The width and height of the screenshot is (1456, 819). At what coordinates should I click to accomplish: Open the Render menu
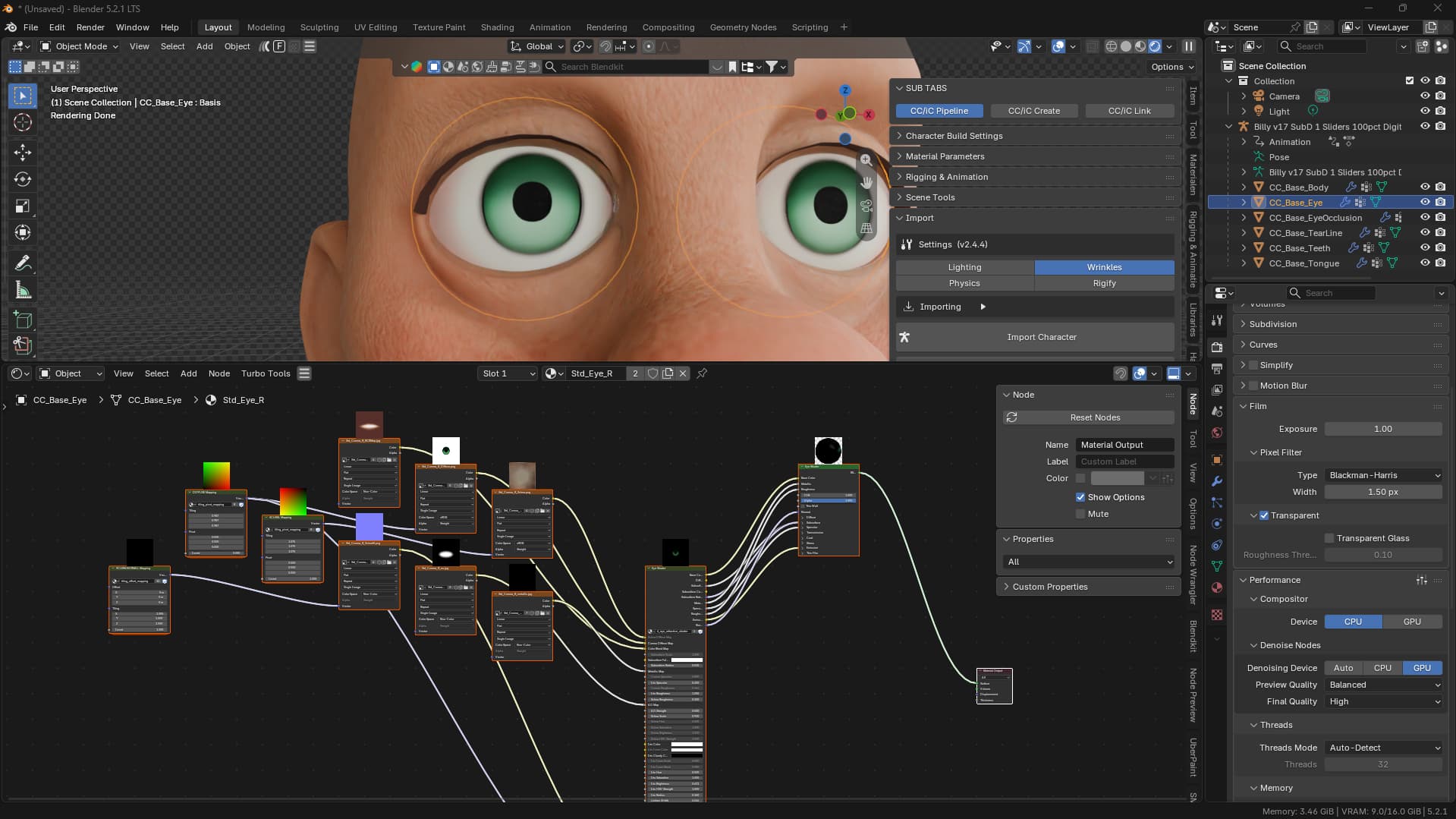coord(90,27)
